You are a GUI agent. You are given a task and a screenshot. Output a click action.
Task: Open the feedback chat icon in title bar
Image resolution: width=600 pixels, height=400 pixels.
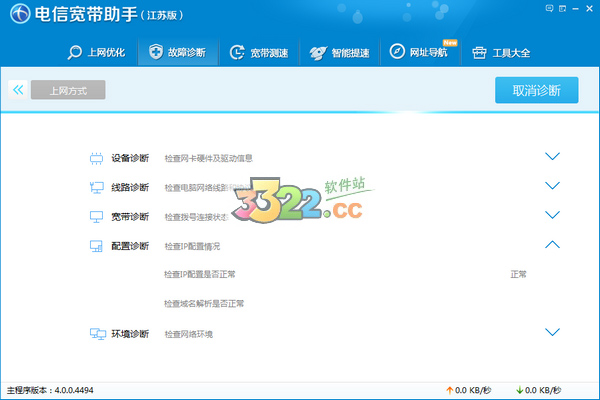549,8
